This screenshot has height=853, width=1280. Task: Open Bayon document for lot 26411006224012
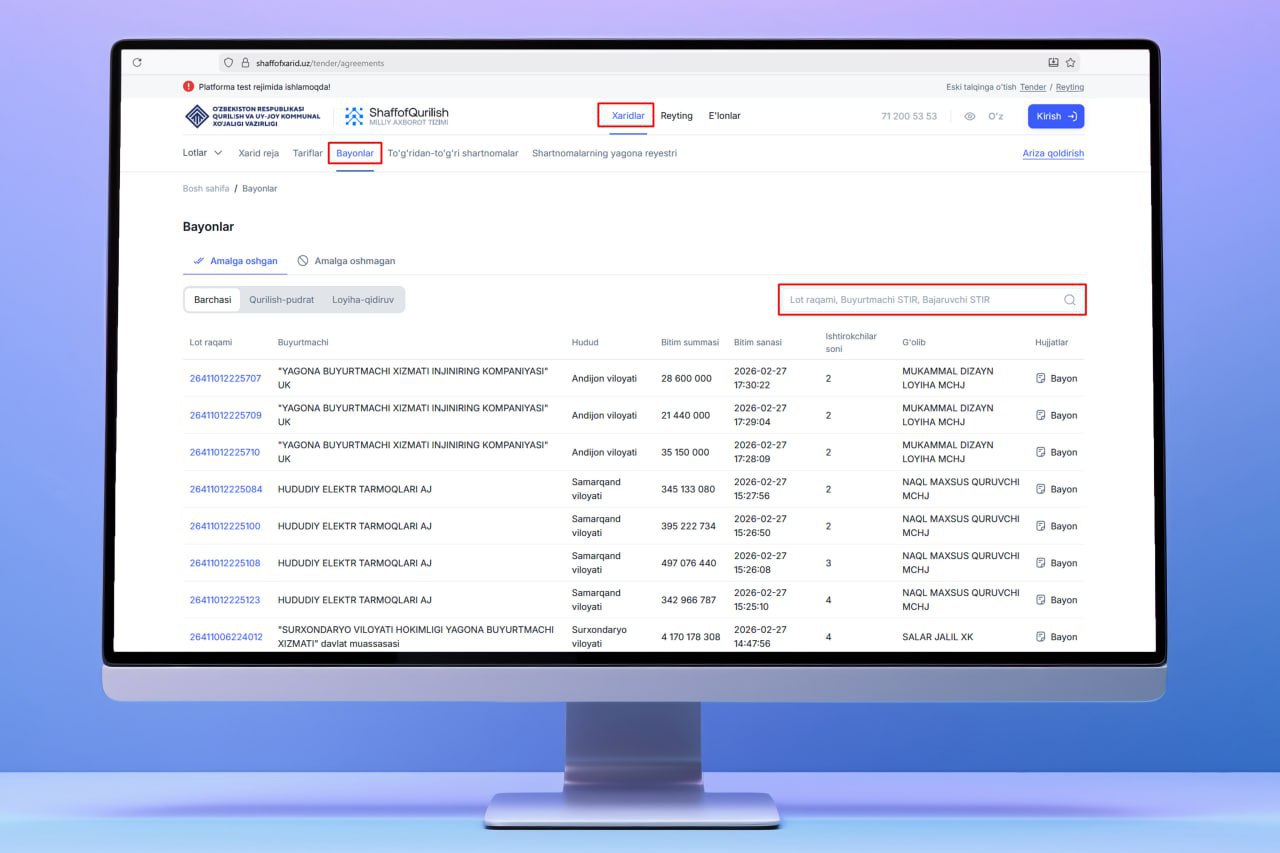1056,637
